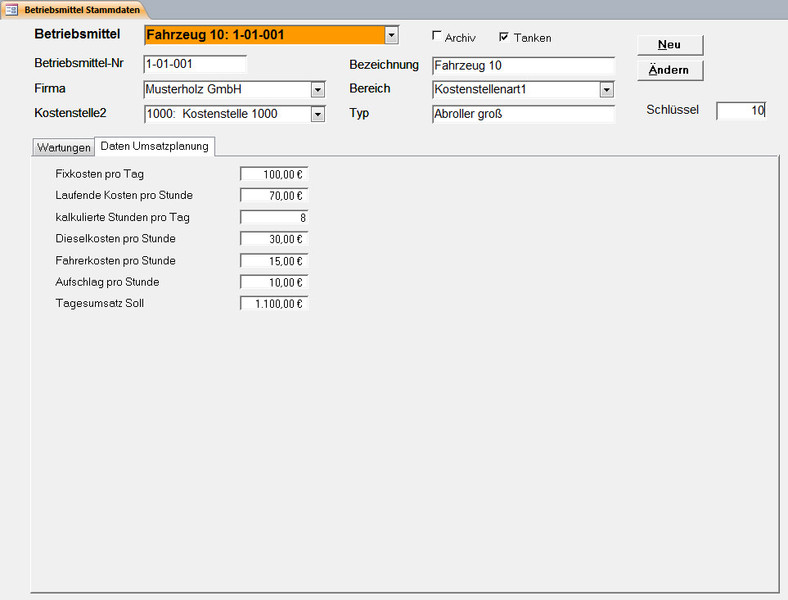Screen dimensions: 788x600
Task: Click the Fahrerkosten pro Stunde label
Action: pos(116,260)
